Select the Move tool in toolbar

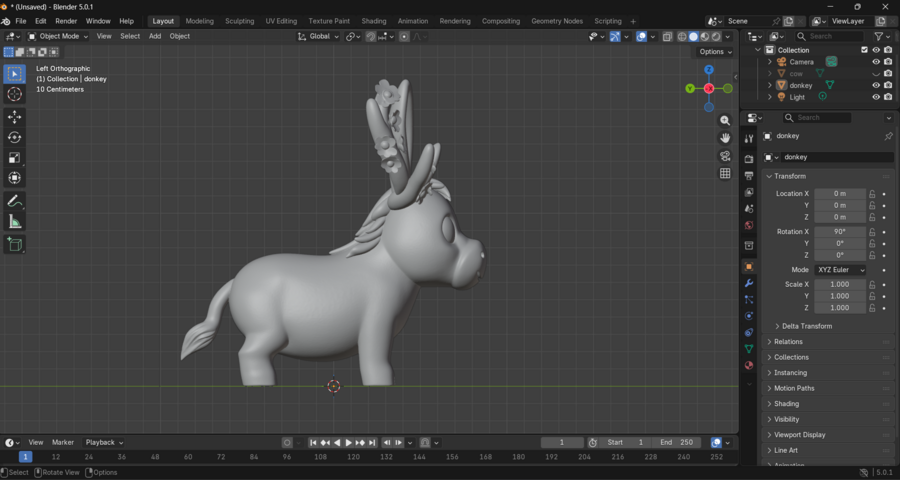[x=15, y=117]
